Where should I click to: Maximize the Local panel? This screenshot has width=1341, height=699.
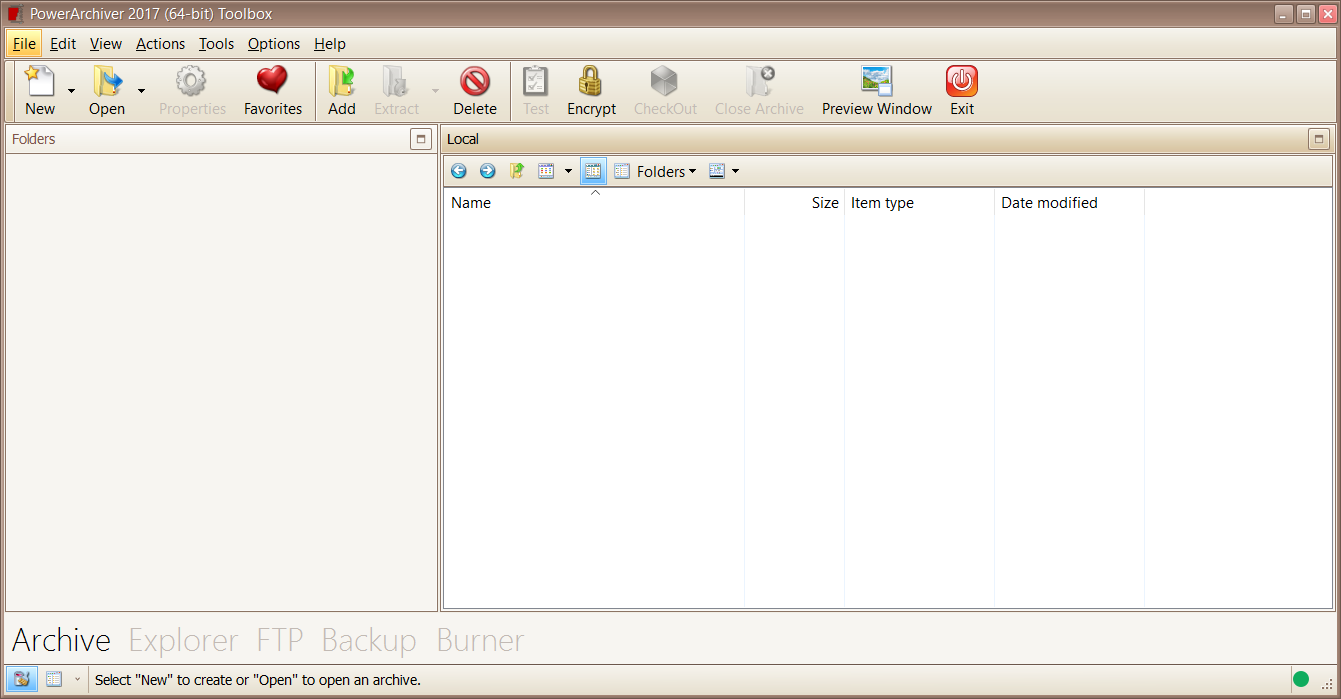[1319, 139]
